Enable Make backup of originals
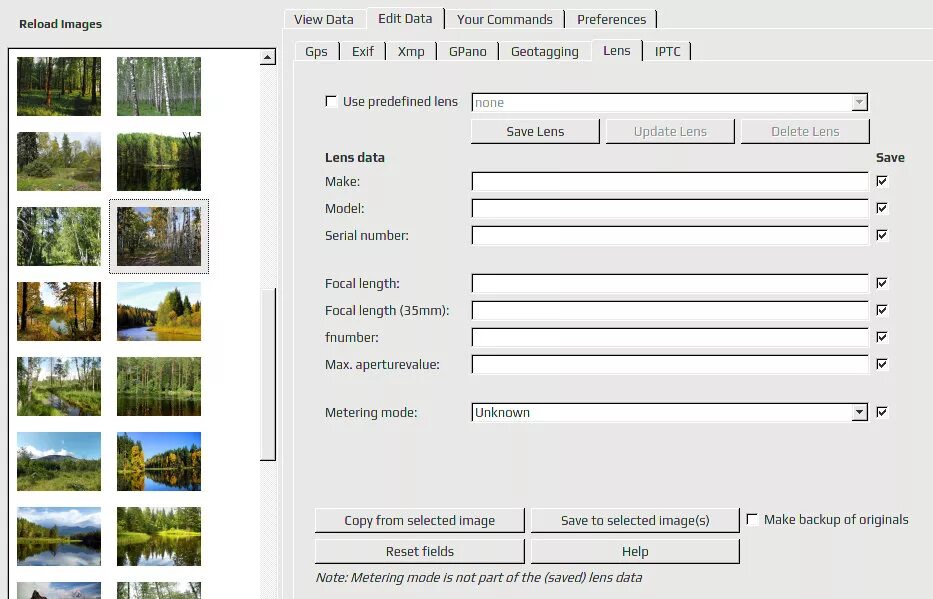The width and height of the screenshot is (933, 599). (752, 519)
